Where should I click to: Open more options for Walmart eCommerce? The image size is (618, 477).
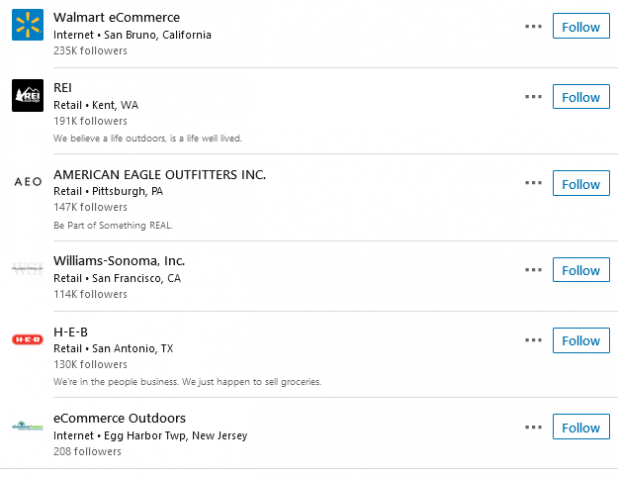[x=533, y=26]
